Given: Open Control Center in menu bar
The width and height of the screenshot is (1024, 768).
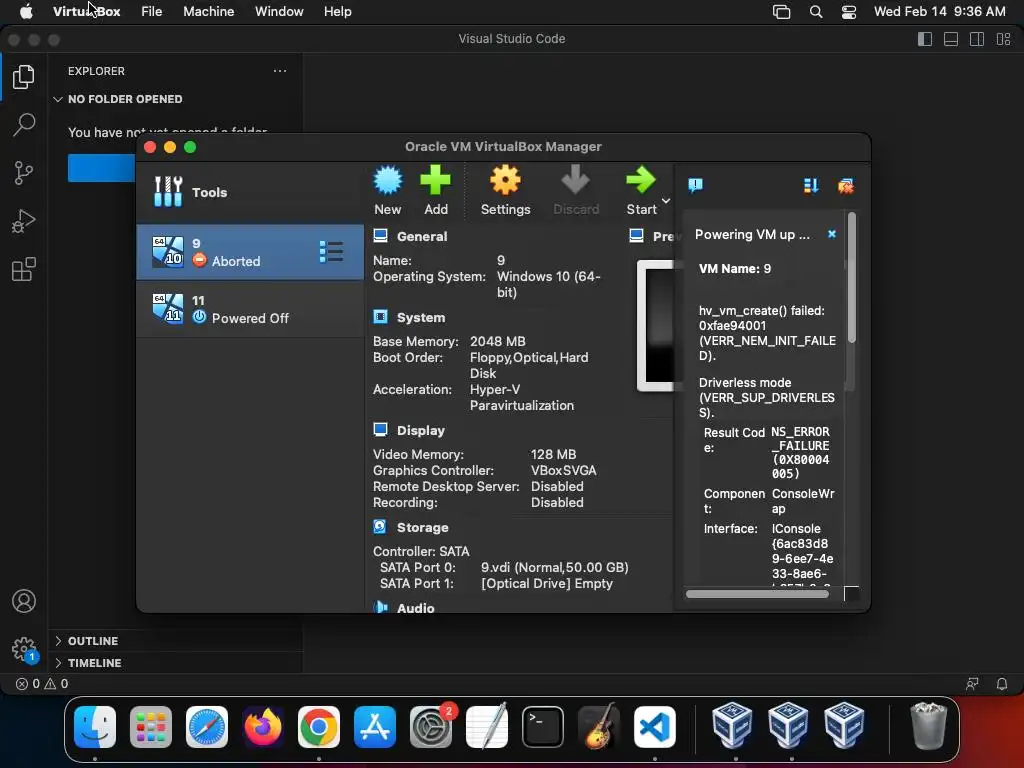Looking at the screenshot, I should pos(848,12).
